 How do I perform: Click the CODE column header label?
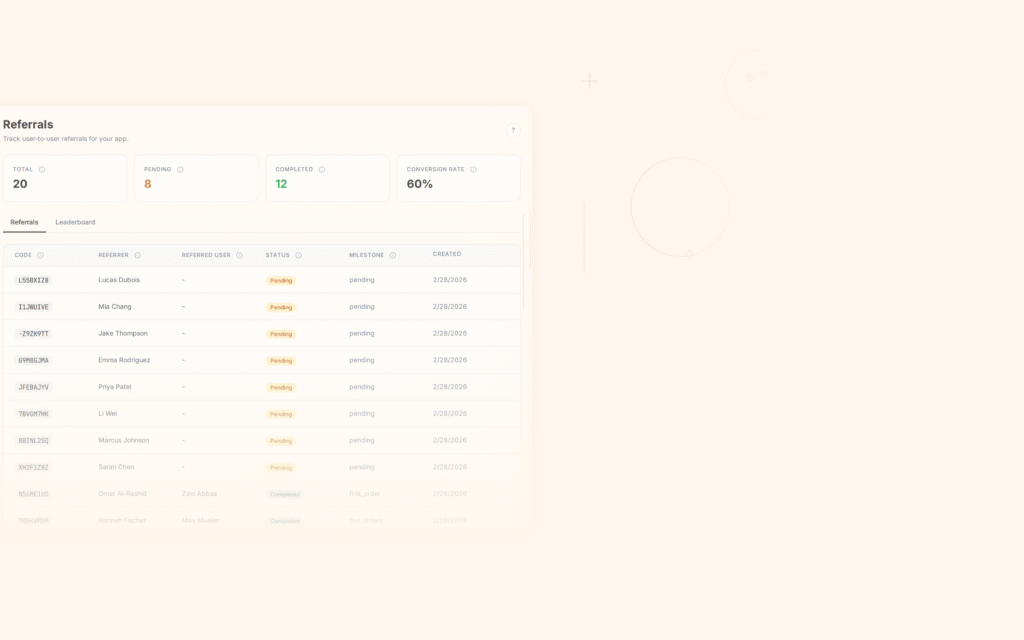(x=23, y=255)
